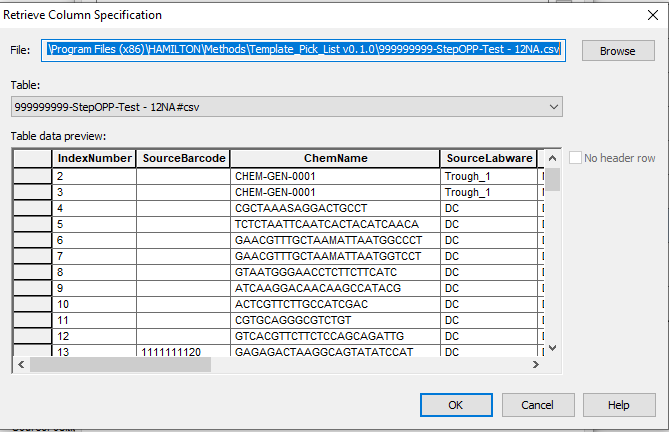Toggle the No header row checkbox
Image resolution: width=669 pixels, height=432 pixels.
click(576, 158)
